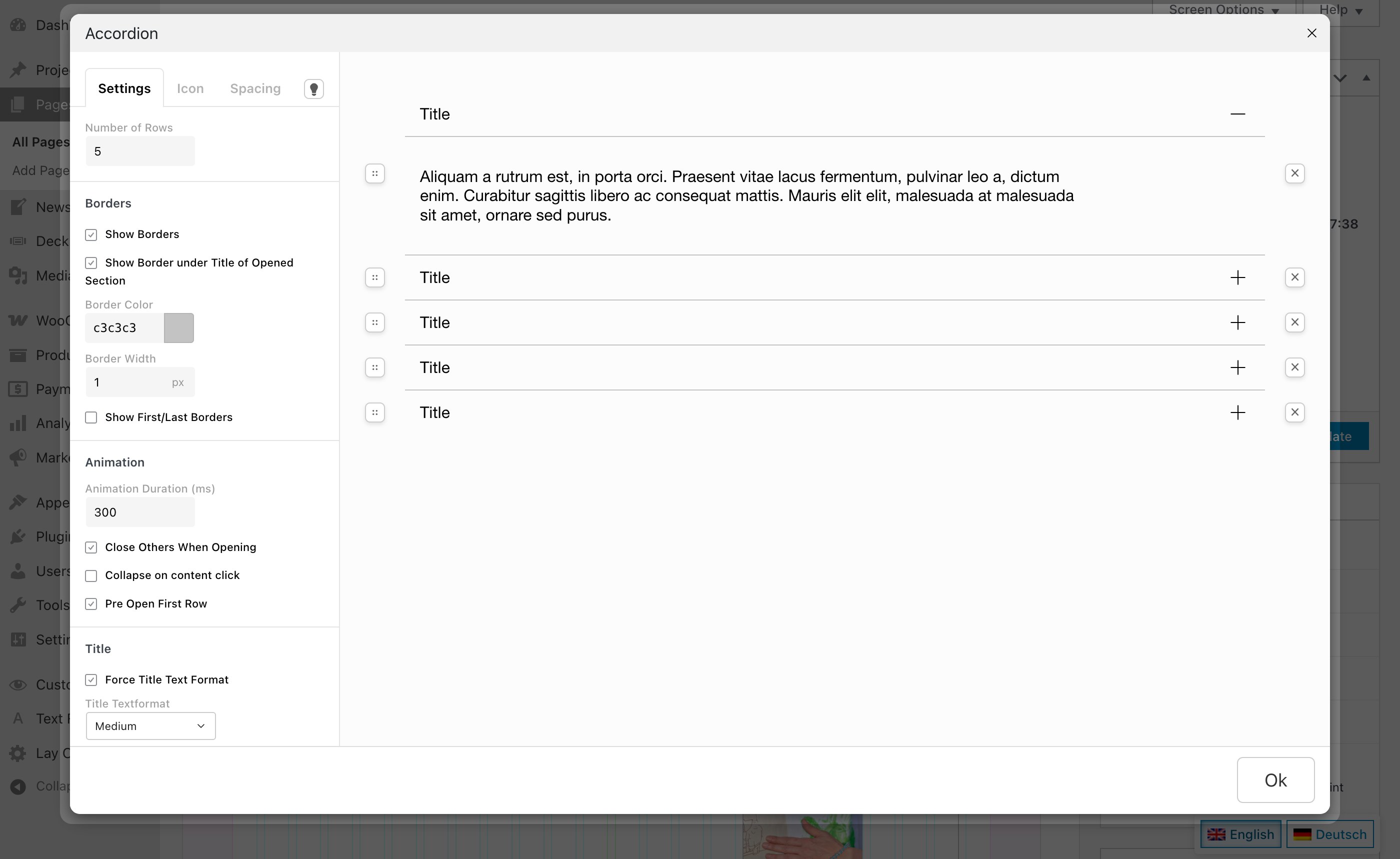Click drag handle of opened accordion row
Viewport: 1400px width, 859px height.
click(374, 173)
